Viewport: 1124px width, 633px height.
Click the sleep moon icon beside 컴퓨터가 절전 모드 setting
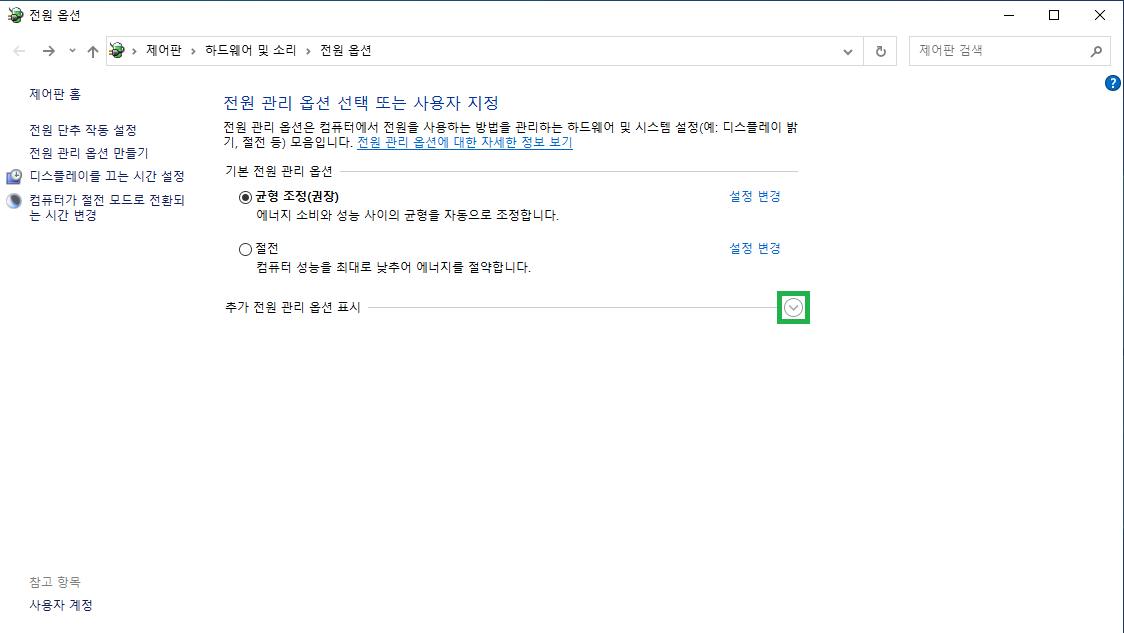pos(14,198)
